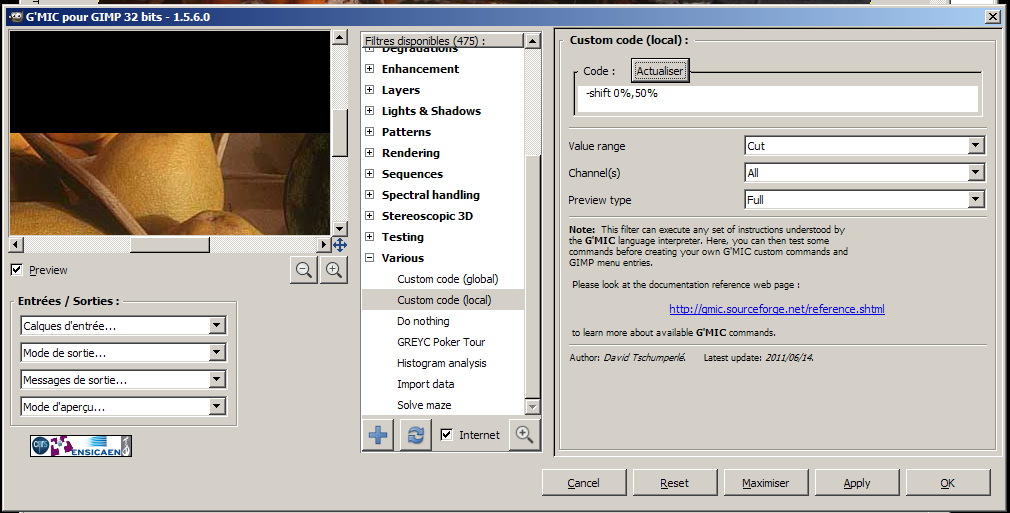The image size is (1010, 513).
Task: Click the magnifier icon beside Internet
Action: click(x=524, y=435)
